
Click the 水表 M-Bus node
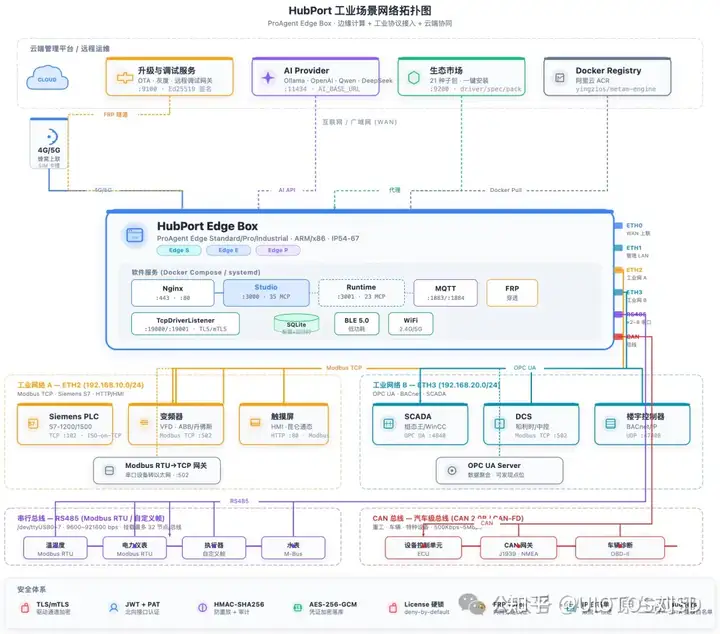(293, 548)
